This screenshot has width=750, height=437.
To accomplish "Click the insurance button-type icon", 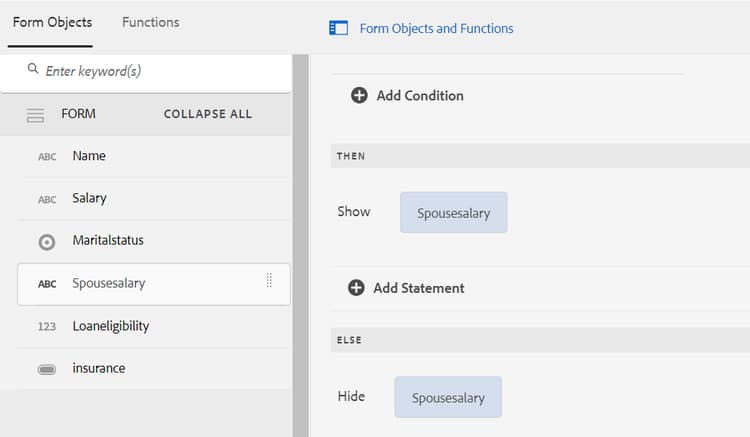I will click(47, 369).
